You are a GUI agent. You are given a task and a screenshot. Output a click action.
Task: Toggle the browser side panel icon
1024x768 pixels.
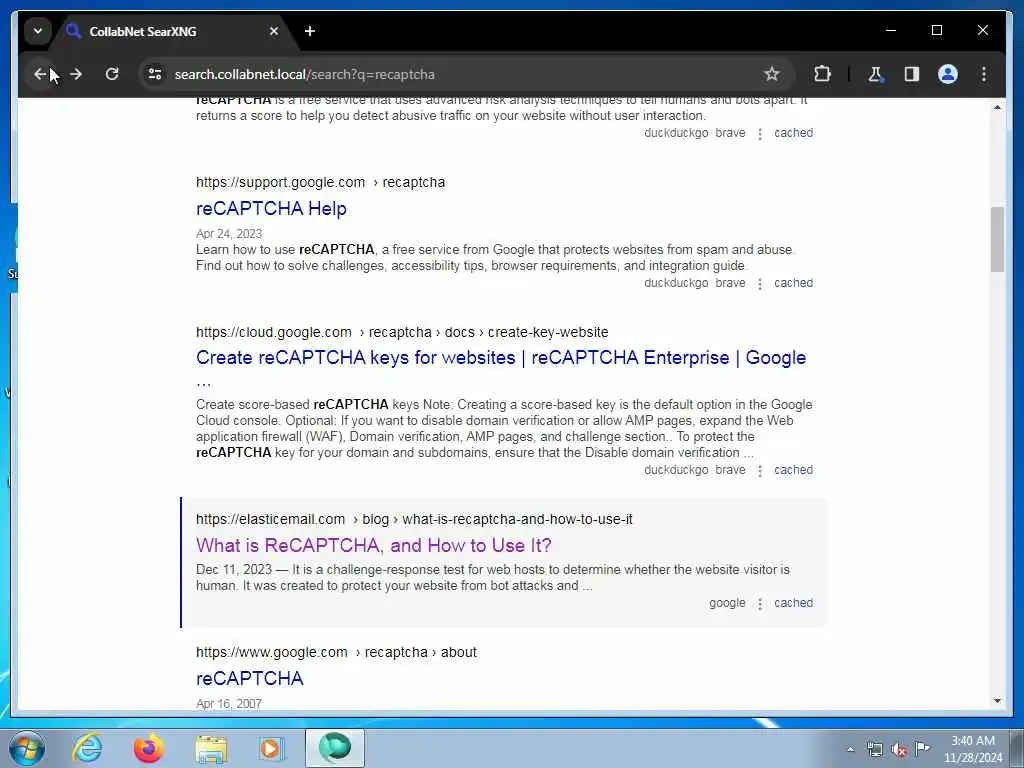[x=912, y=74]
